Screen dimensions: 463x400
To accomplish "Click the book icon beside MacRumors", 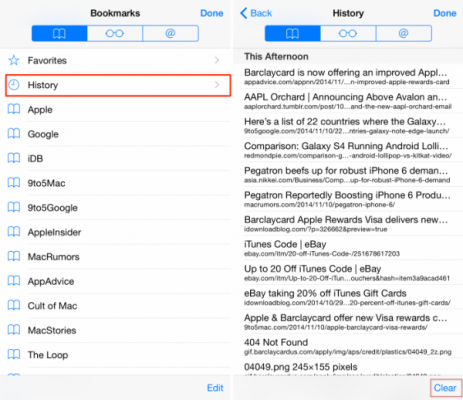I will [x=14, y=256].
